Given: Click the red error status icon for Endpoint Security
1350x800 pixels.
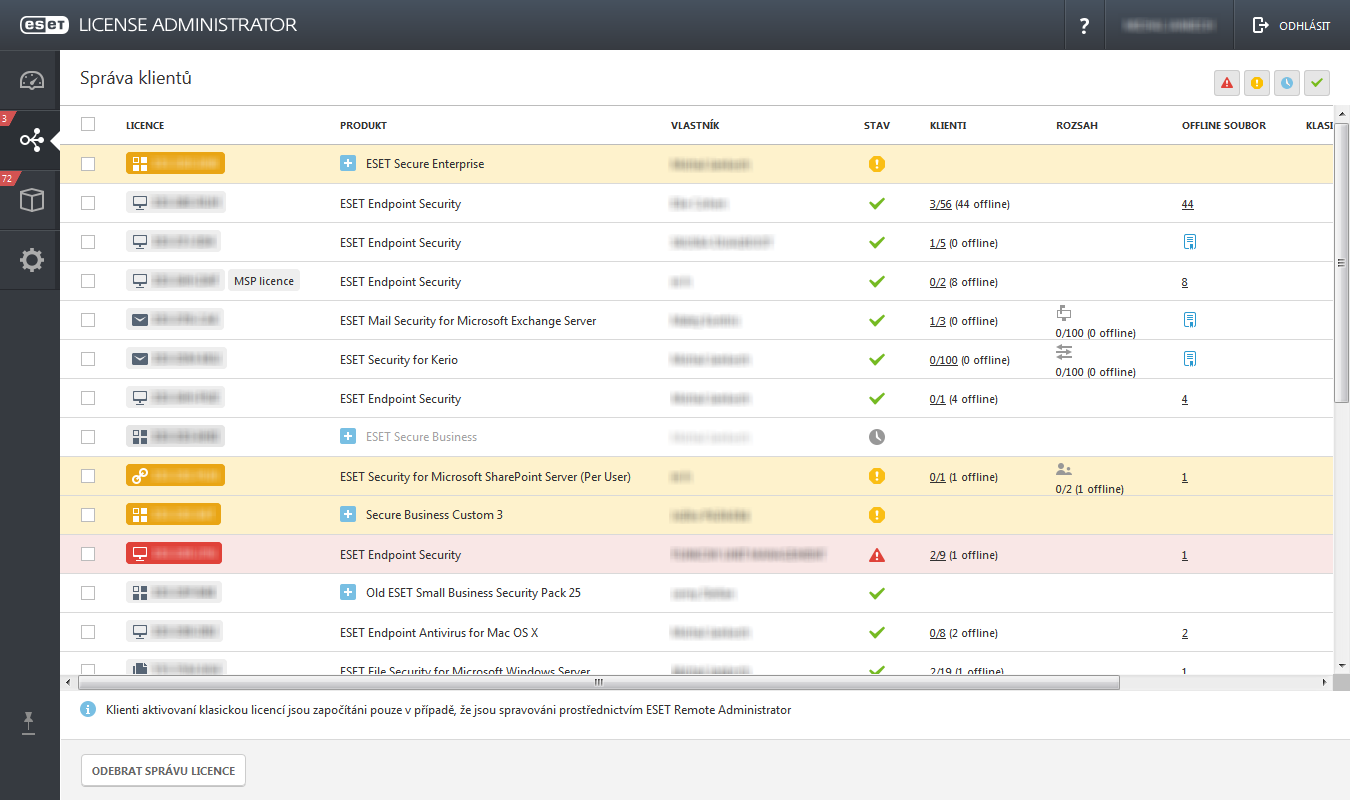Looking at the screenshot, I should click(x=877, y=555).
